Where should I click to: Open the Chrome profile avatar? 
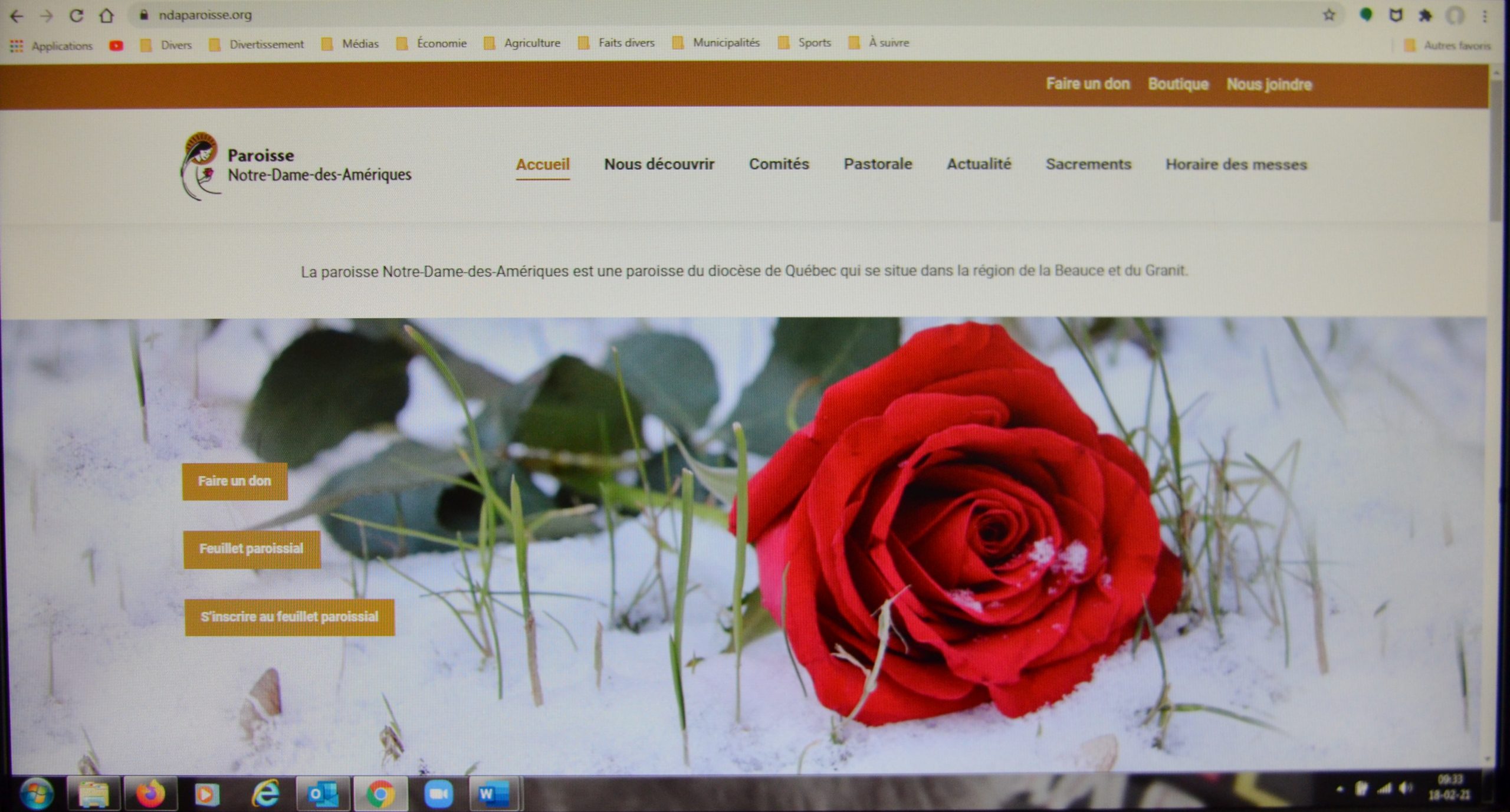pos(1456,16)
